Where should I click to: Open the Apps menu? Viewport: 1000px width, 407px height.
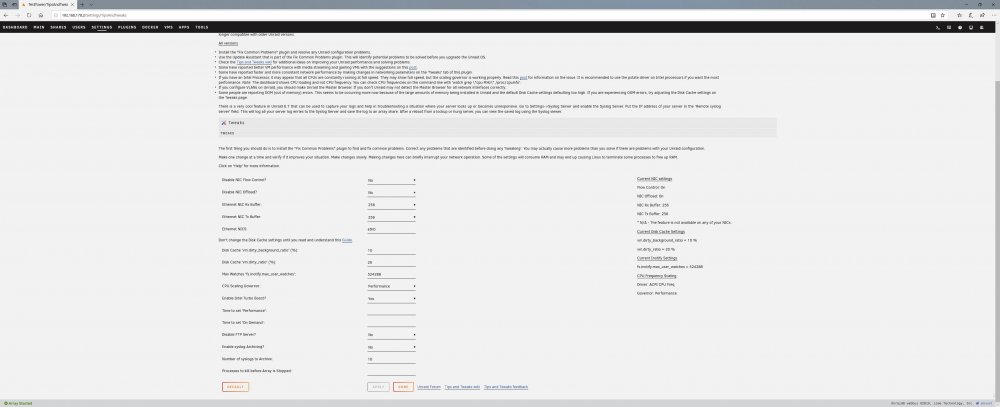click(184, 27)
